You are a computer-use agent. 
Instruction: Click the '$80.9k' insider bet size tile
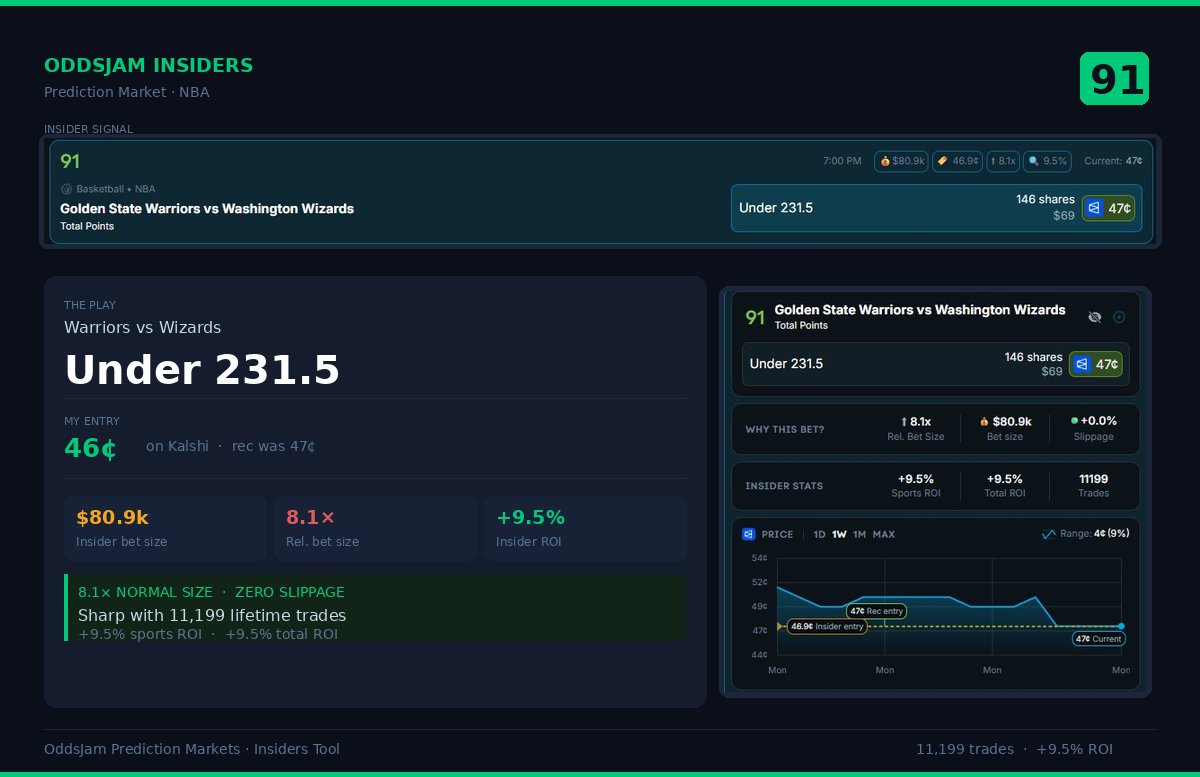point(165,528)
